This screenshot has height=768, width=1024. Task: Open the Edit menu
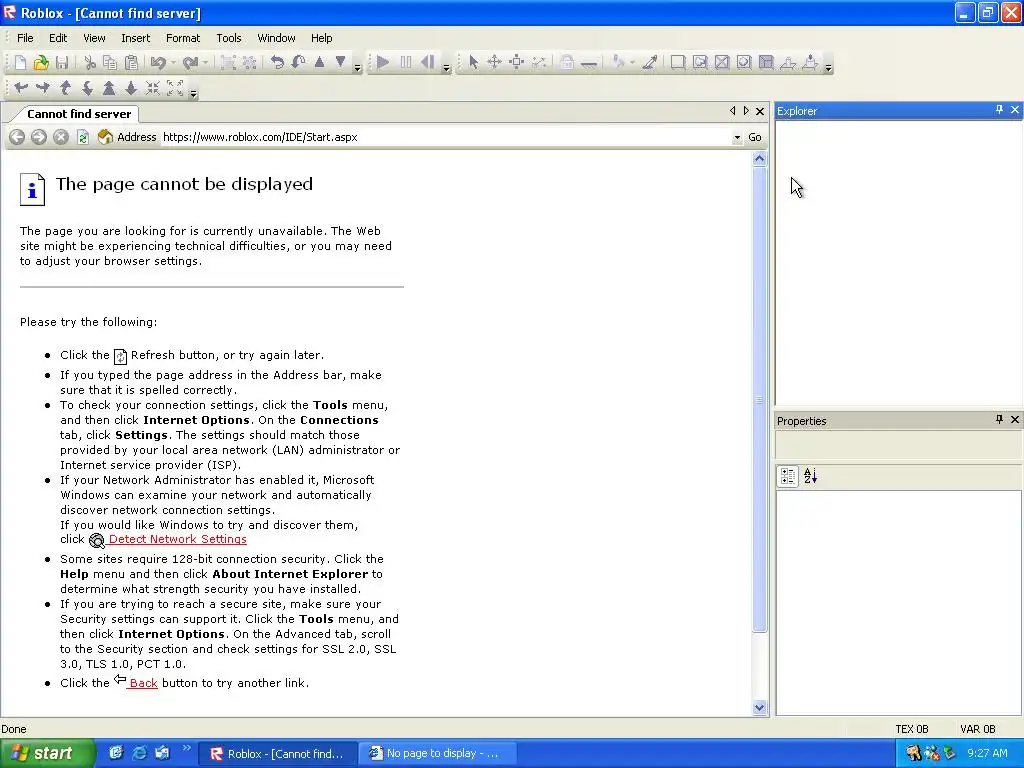click(x=58, y=38)
